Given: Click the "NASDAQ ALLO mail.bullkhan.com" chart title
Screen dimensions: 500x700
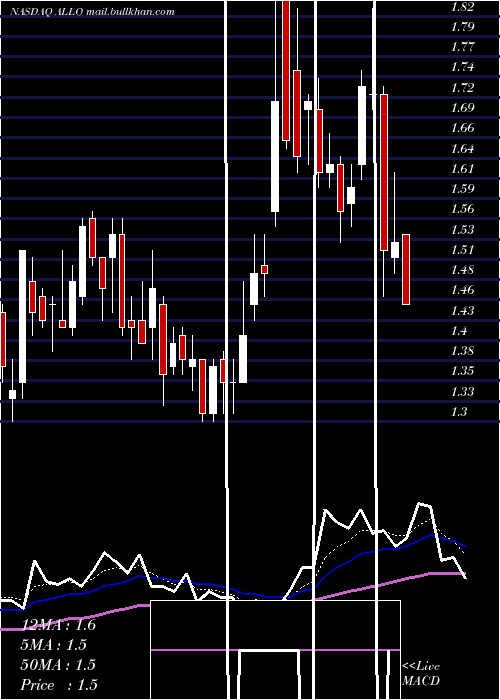Looking at the screenshot, I should [92, 12].
